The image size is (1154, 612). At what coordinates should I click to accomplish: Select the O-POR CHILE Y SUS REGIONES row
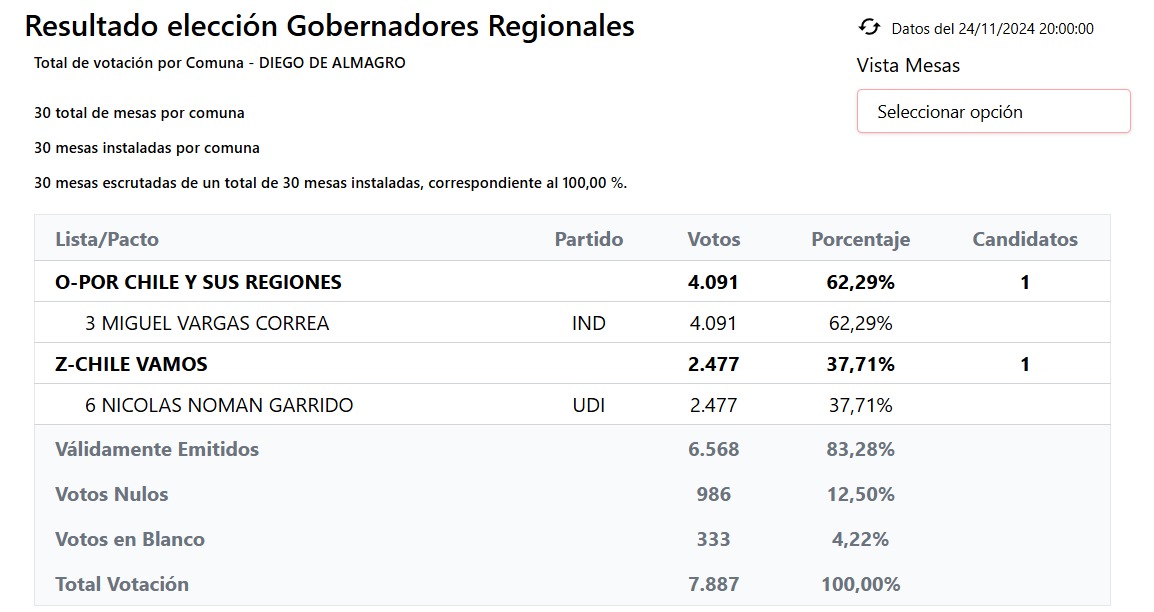click(x=572, y=282)
